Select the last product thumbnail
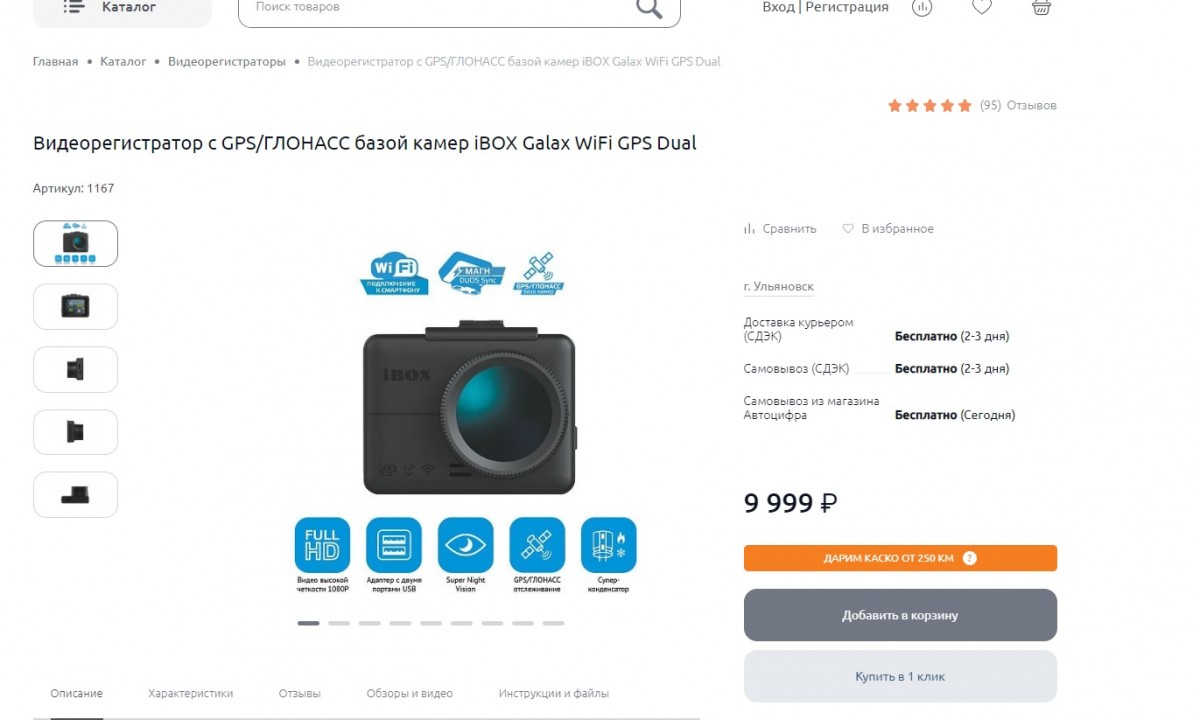This screenshot has width=1200, height=720. coord(75,494)
